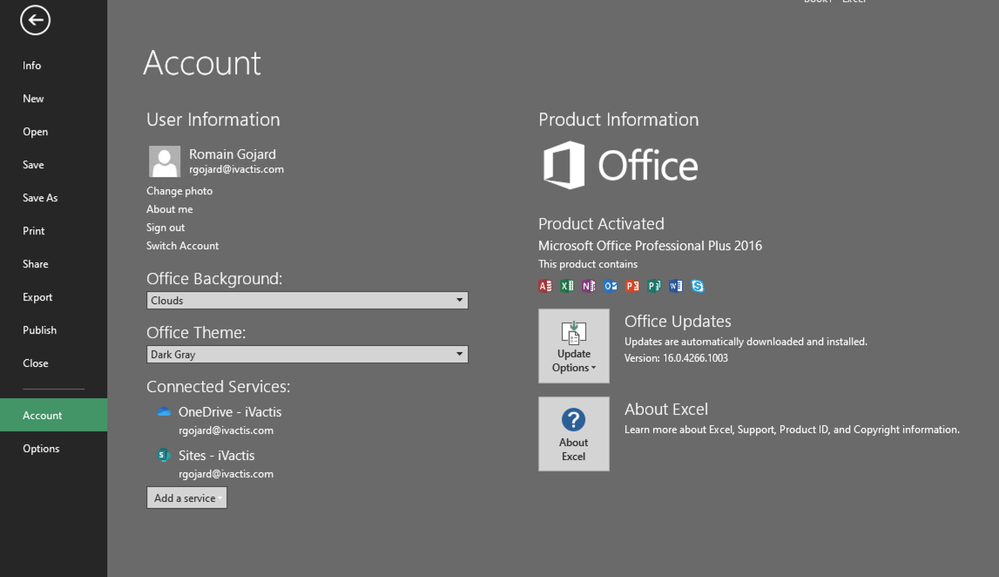
Task: Click the SharePoint Sites icon
Action: click(x=163, y=455)
